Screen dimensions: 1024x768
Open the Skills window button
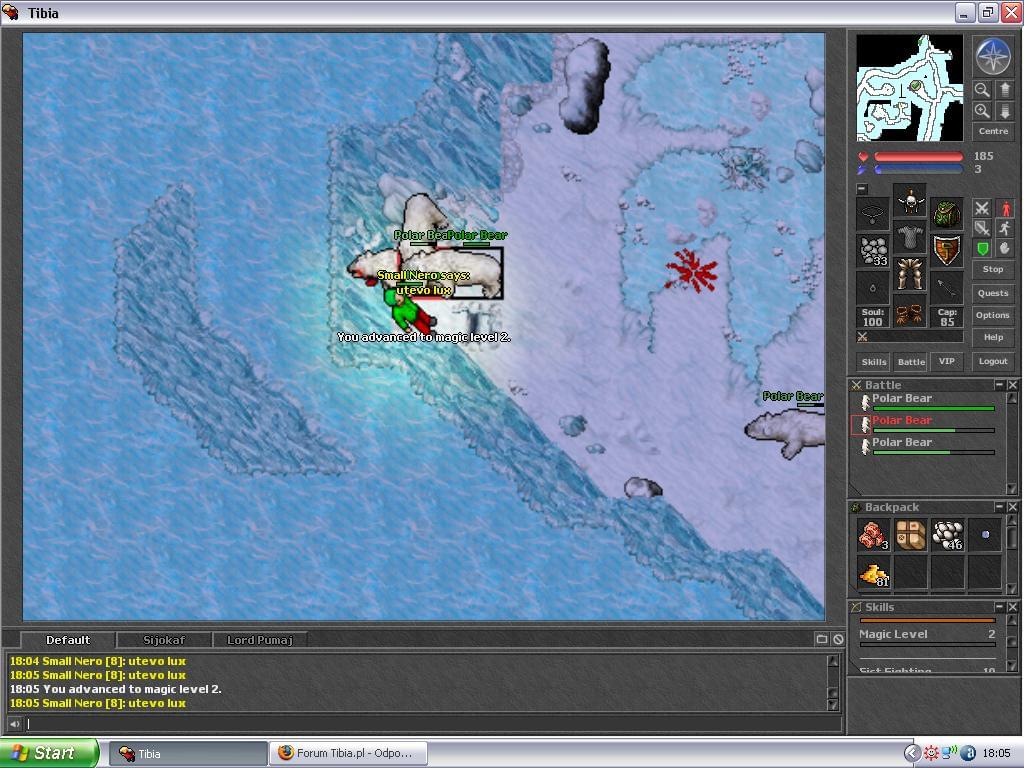[x=874, y=361]
